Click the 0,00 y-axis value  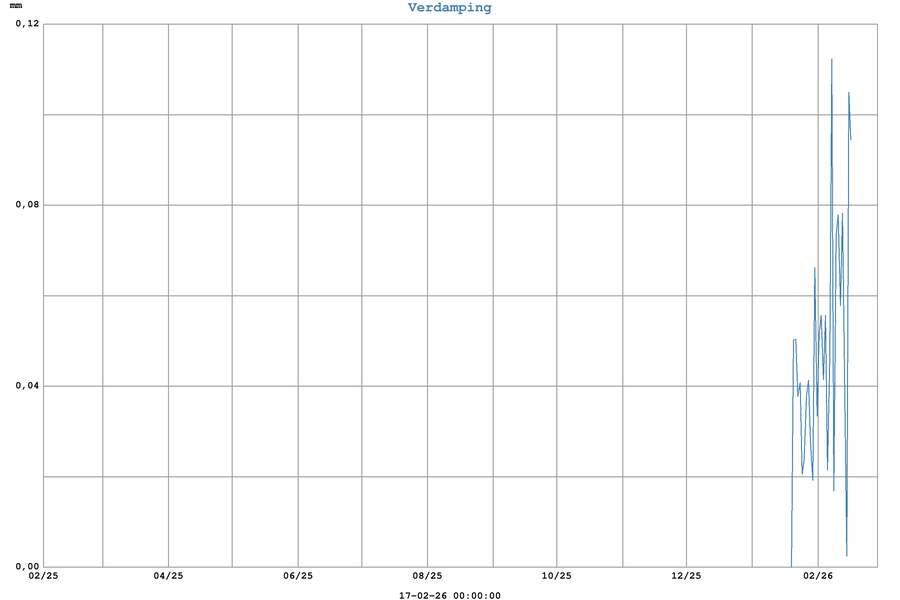pyautogui.click(x=25, y=566)
